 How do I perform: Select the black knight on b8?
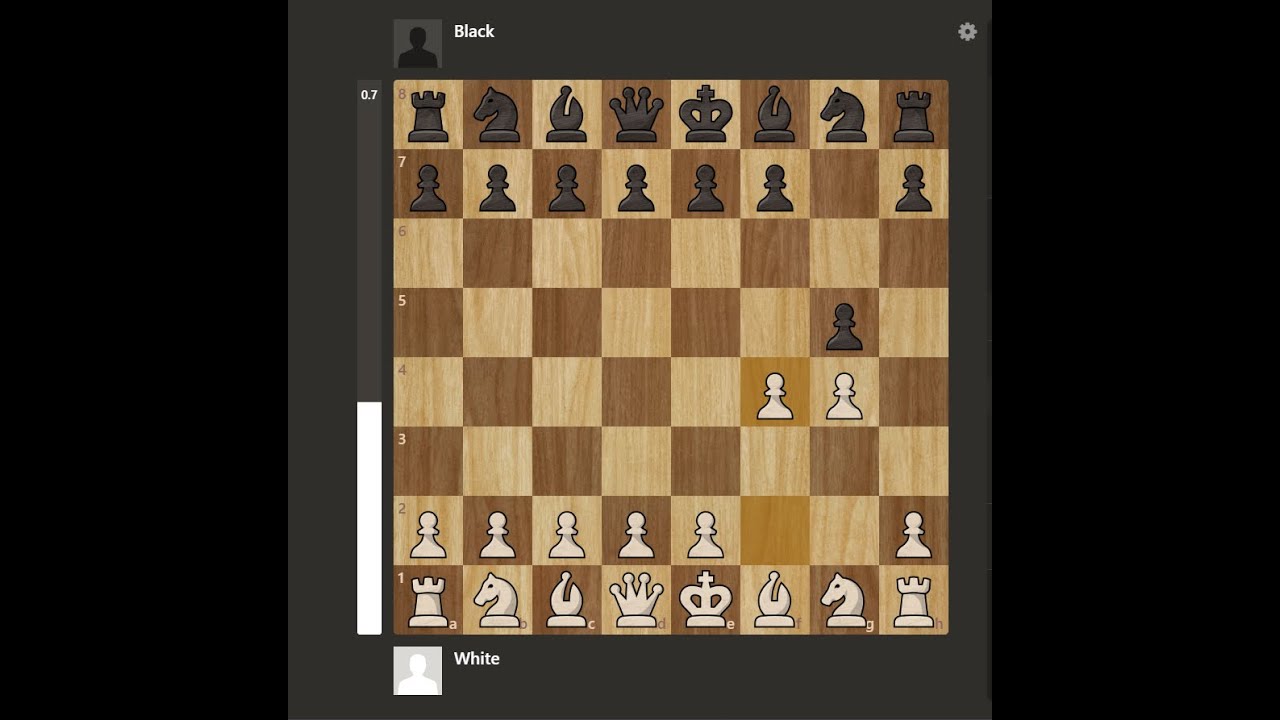[498, 115]
